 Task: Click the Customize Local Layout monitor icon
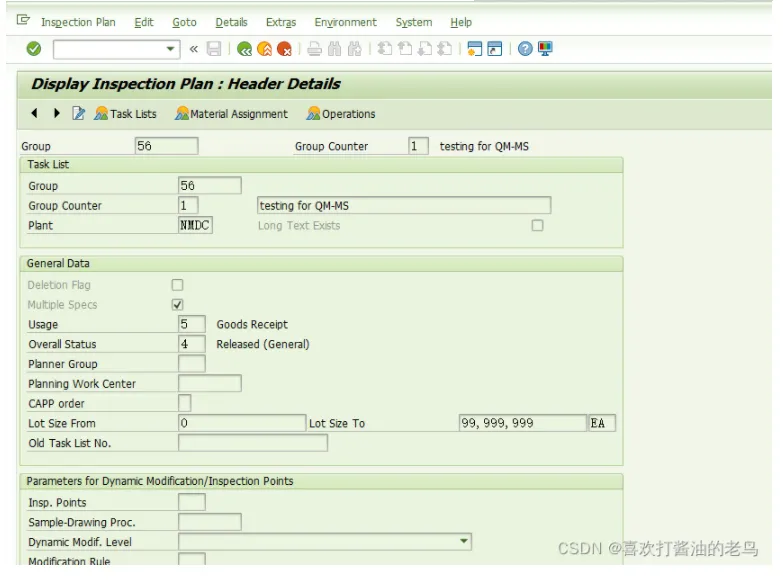[x=545, y=49]
